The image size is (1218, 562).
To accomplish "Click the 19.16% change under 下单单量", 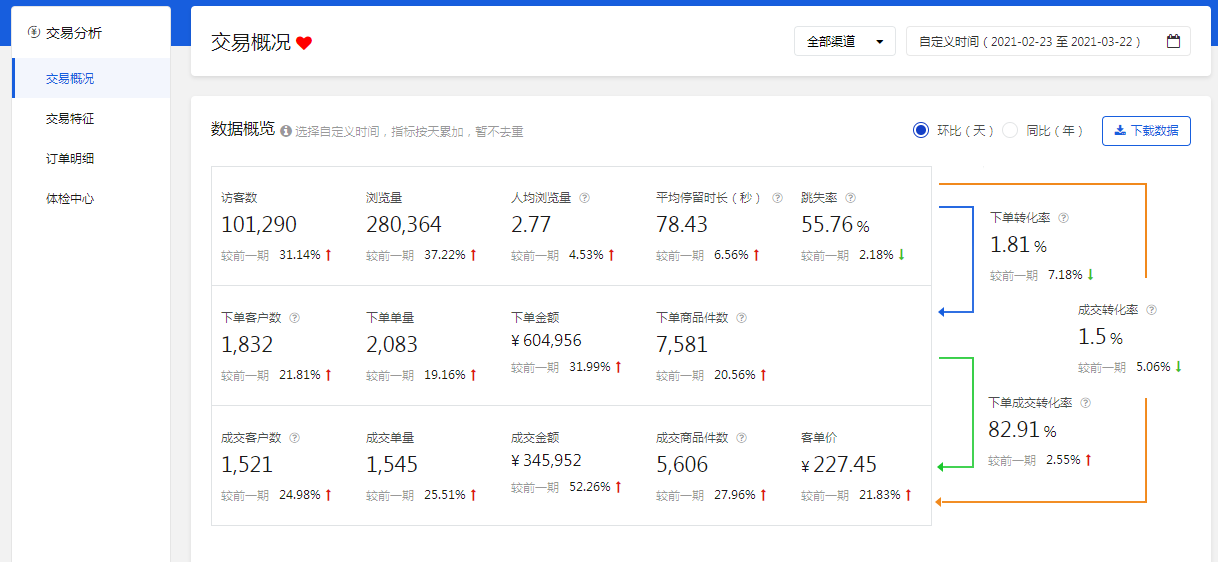I will click(445, 375).
